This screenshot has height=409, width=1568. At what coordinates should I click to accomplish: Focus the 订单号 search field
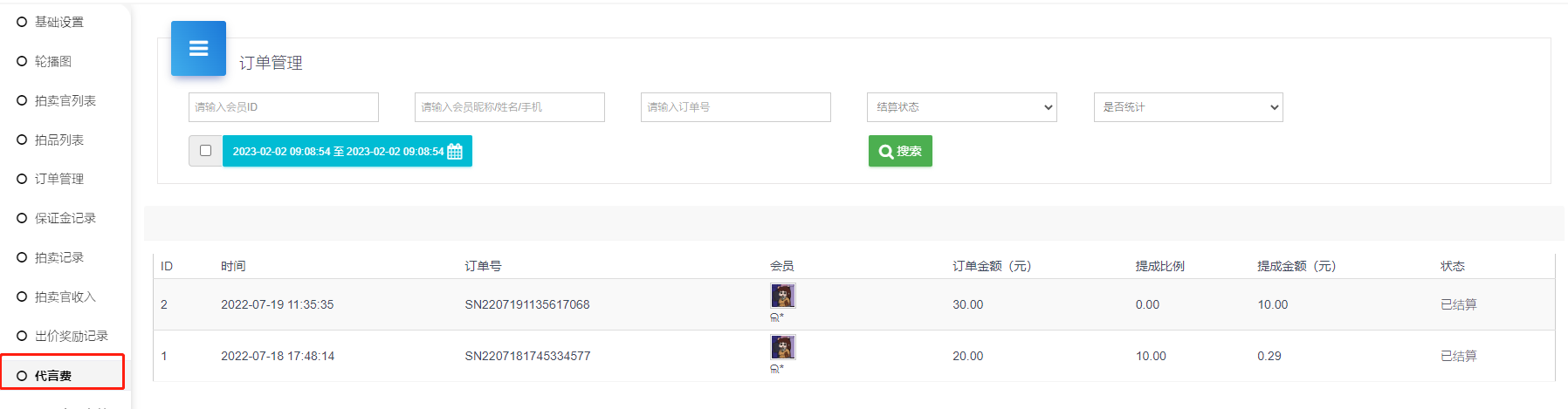tap(735, 107)
